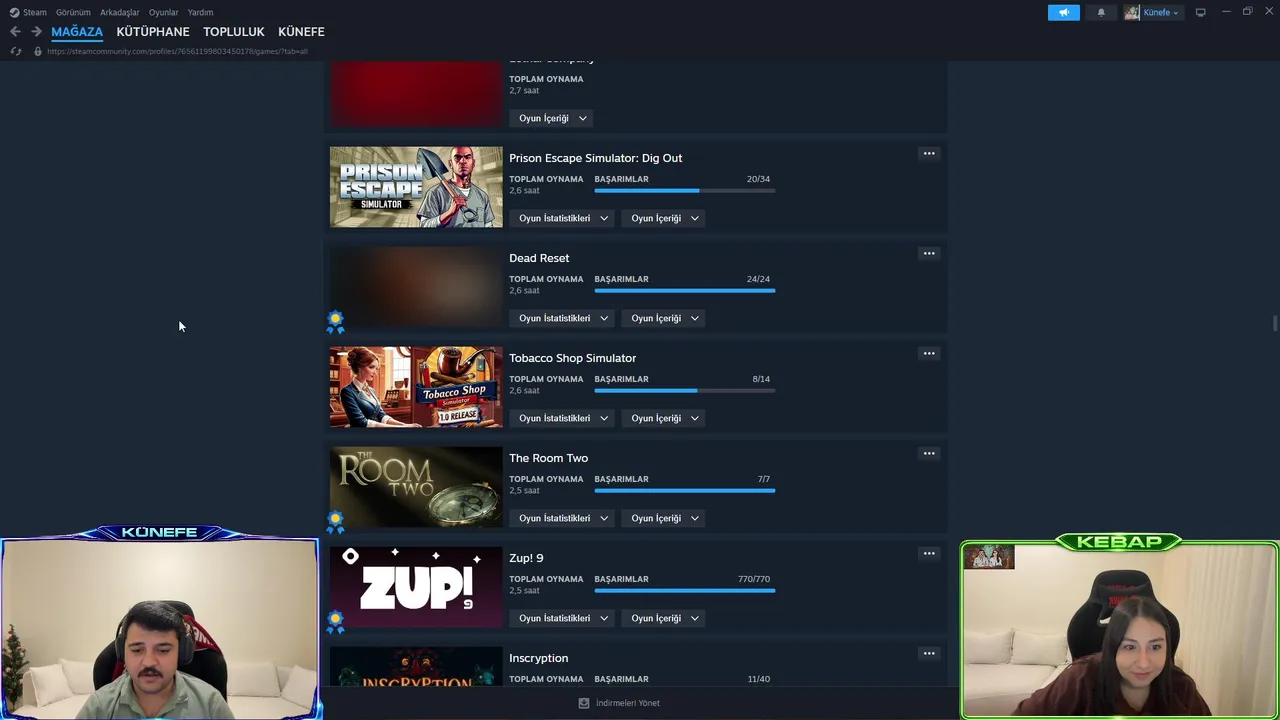Open the Oyunlar menu
The width and height of the screenshot is (1280, 720).
pyautogui.click(x=163, y=12)
